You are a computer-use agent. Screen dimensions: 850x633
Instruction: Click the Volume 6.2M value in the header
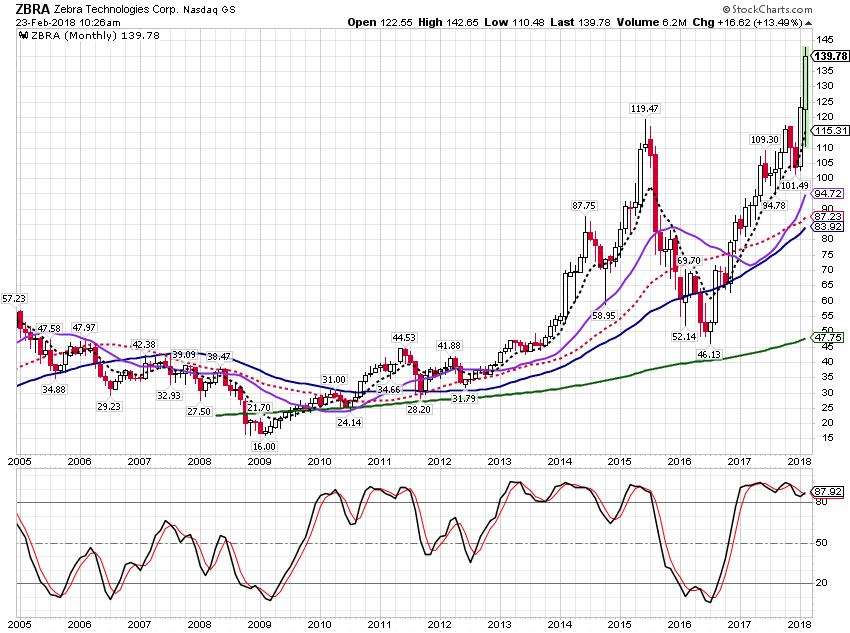tap(652, 23)
